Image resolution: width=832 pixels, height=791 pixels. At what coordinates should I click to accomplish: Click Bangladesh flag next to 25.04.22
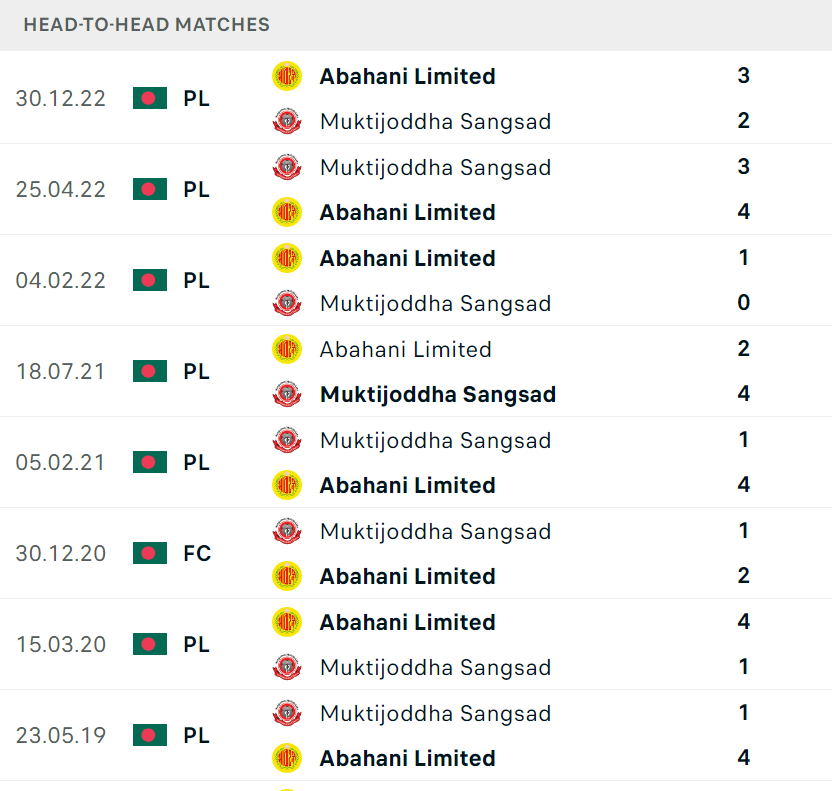coord(150,189)
